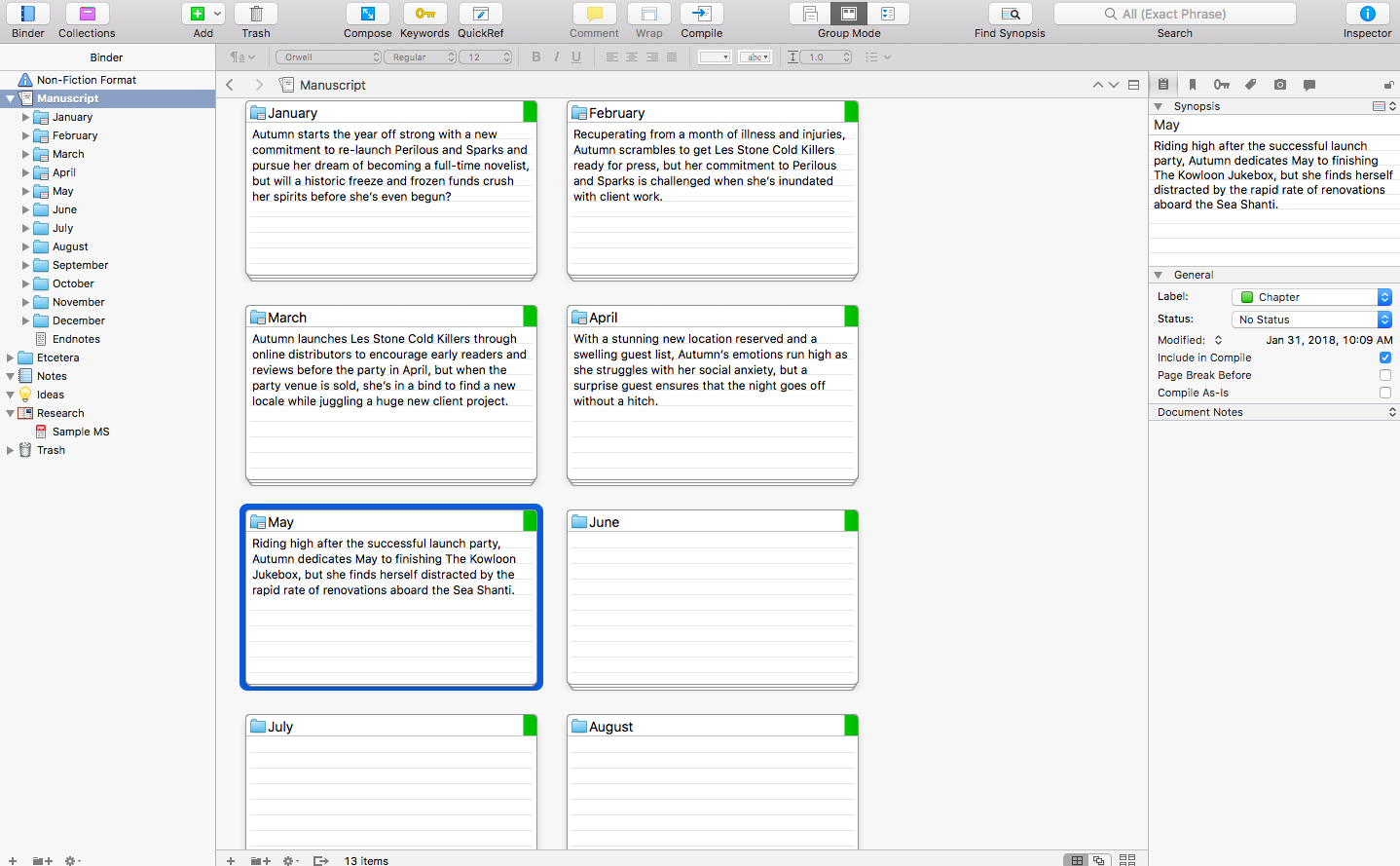The image size is (1400, 866).
Task: Click the Bold formatting button
Action: [x=535, y=57]
